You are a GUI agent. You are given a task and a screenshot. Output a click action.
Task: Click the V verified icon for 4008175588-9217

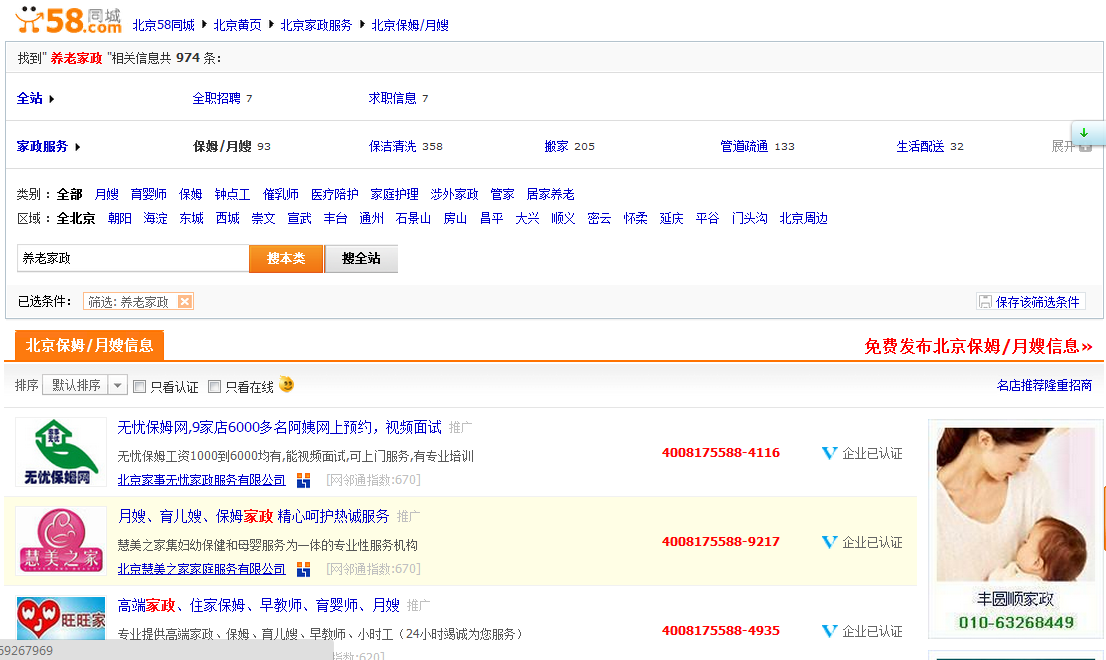830,542
